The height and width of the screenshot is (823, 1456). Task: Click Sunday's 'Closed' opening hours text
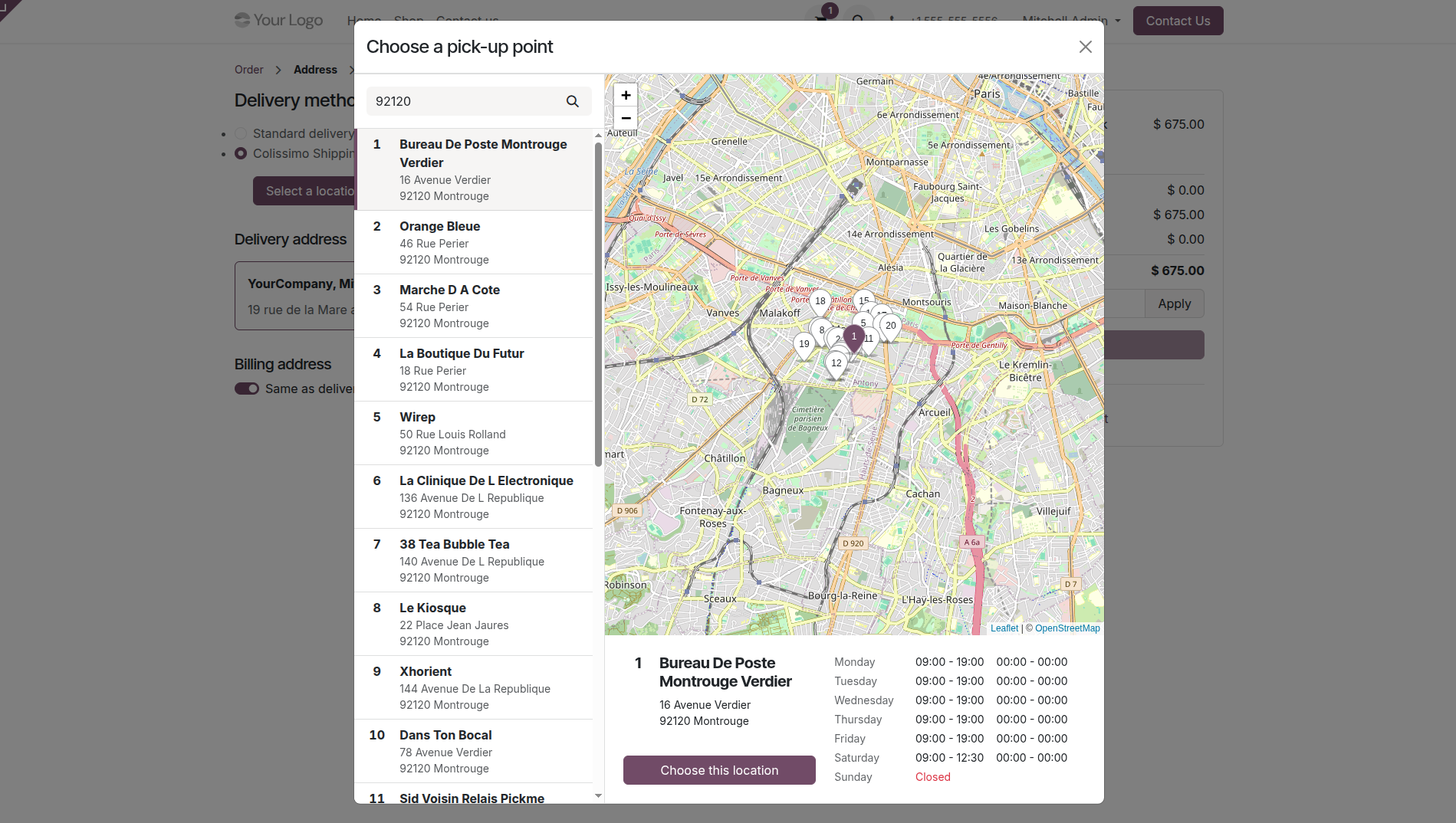point(932,777)
